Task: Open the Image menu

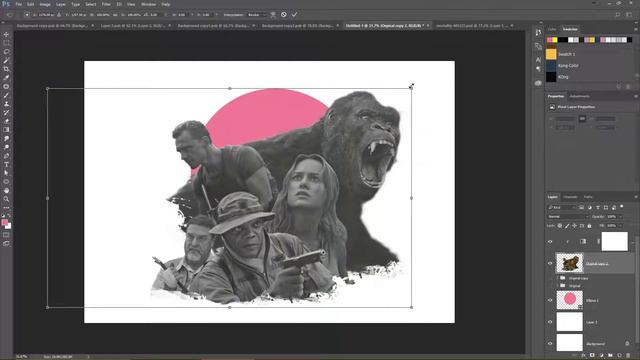Action: pyautogui.click(x=45, y=4)
